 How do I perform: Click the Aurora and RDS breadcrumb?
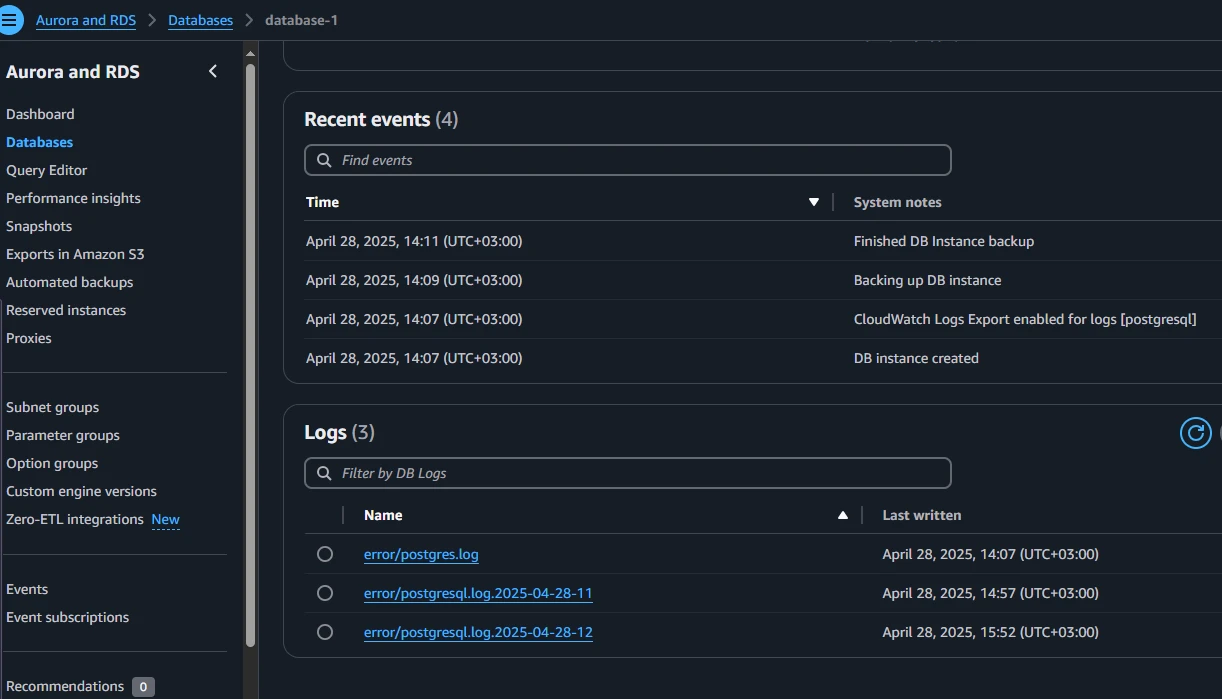[86, 20]
